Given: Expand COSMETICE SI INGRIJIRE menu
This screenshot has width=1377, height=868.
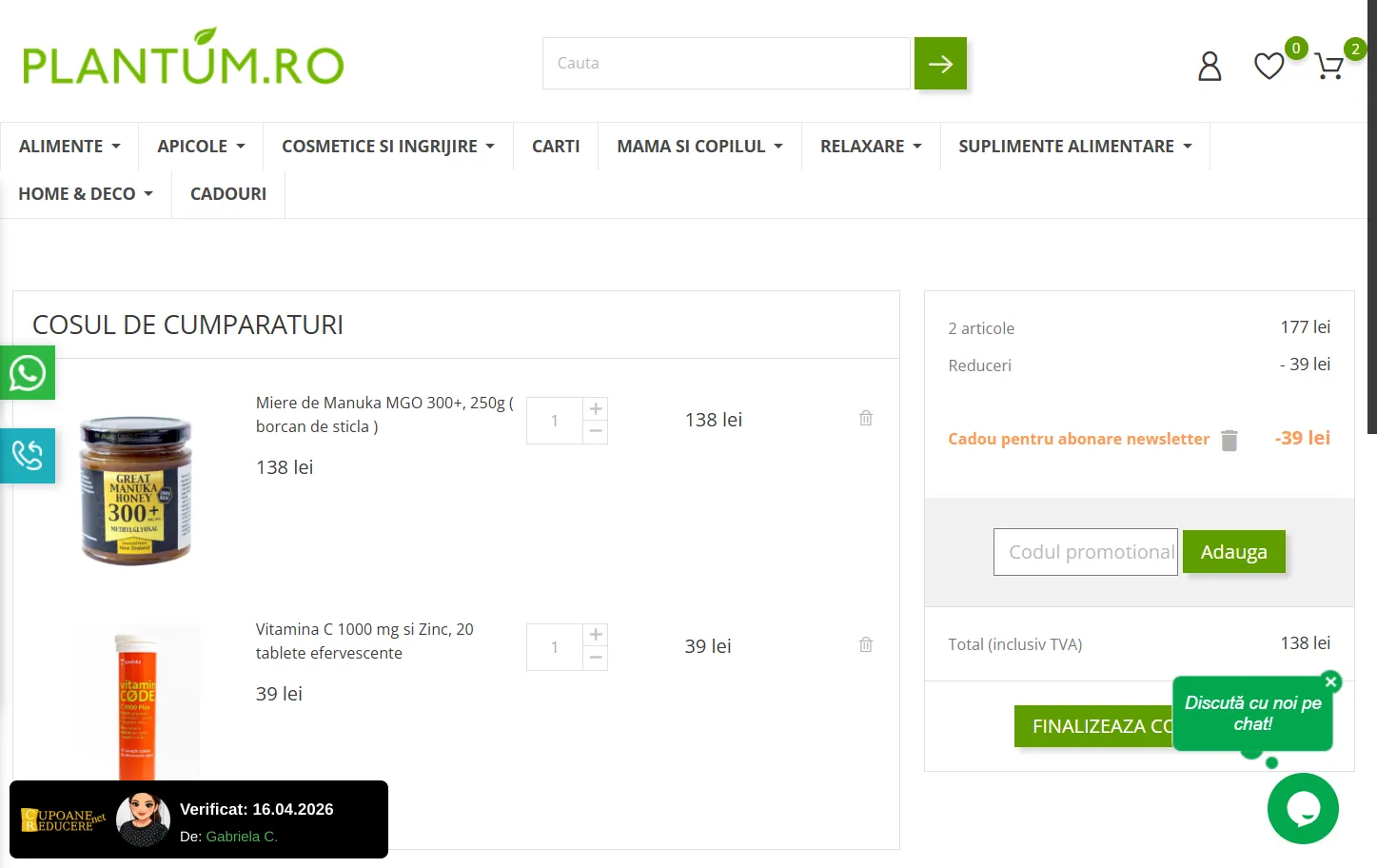Looking at the screenshot, I should [387, 147].
